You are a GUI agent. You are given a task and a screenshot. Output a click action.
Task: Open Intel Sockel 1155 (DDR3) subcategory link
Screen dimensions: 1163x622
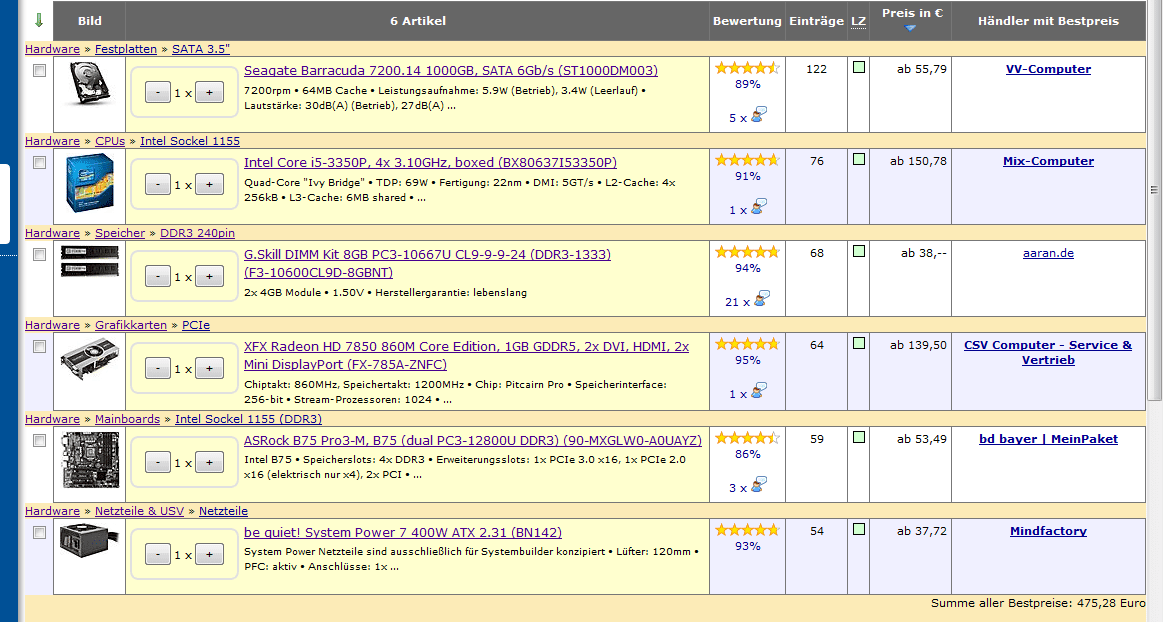(x=248, y=419)
